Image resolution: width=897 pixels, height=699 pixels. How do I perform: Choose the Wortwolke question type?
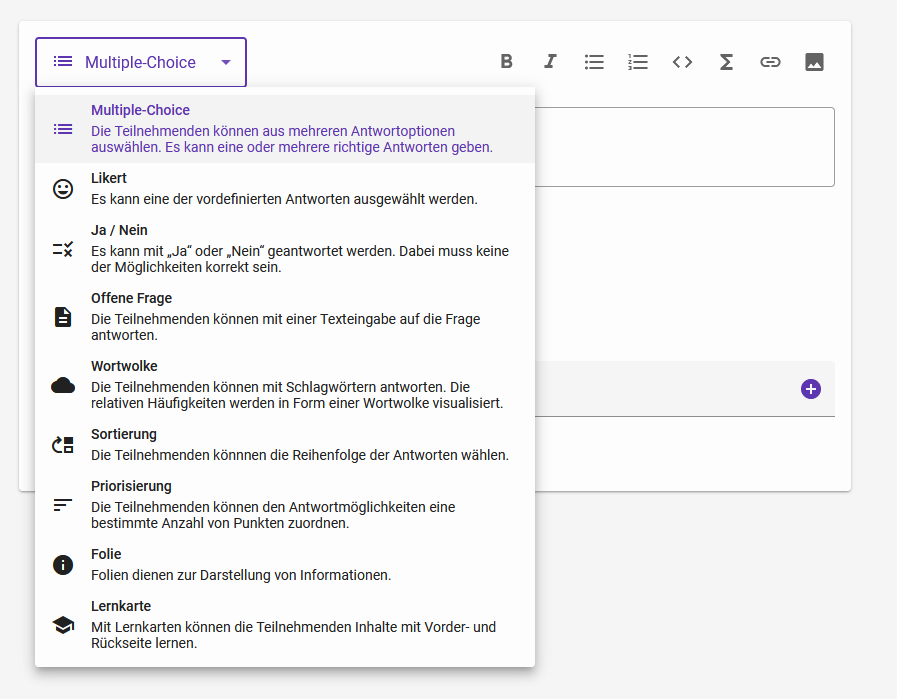pos(285,385)
